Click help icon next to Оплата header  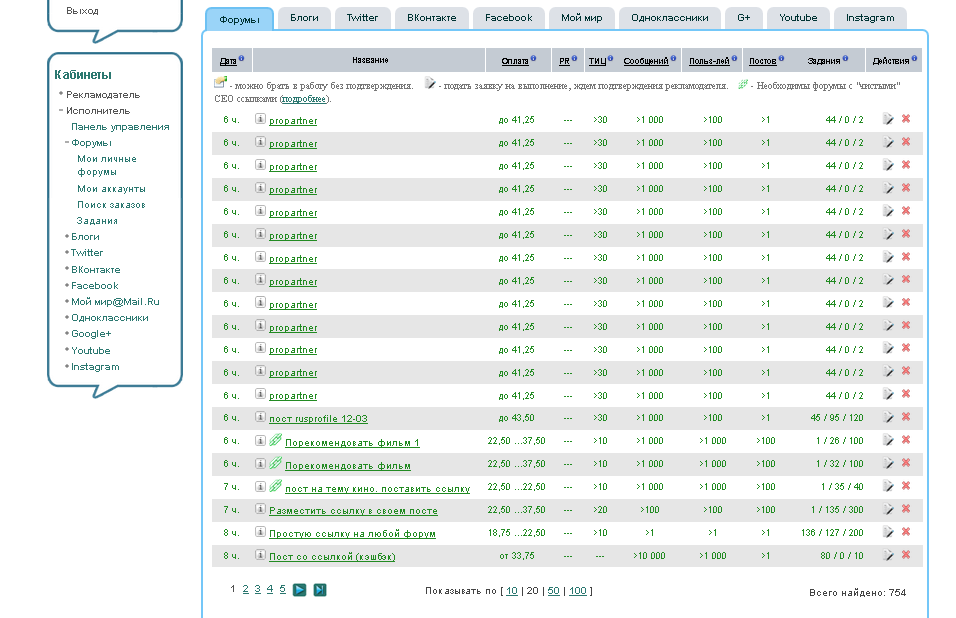(x=533, y=59)
